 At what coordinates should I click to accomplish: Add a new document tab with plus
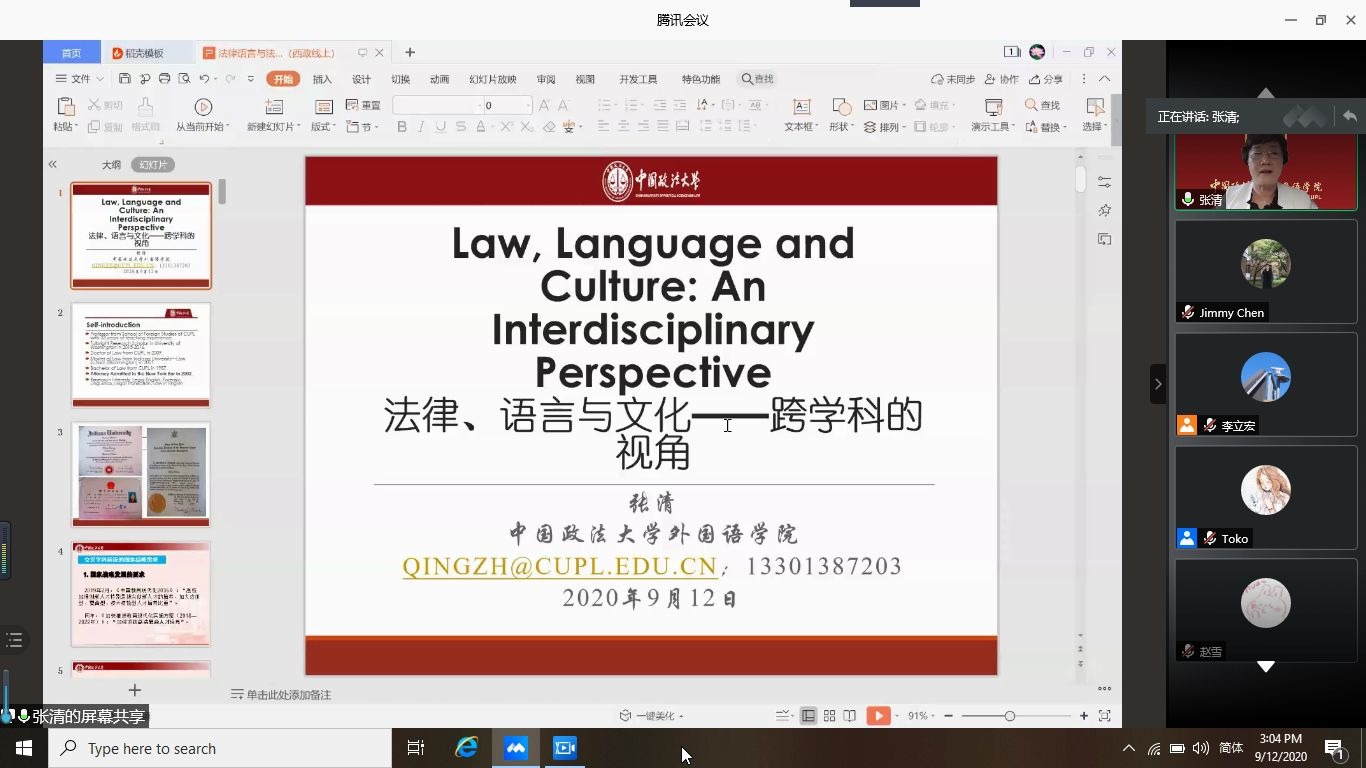point(410,52)
